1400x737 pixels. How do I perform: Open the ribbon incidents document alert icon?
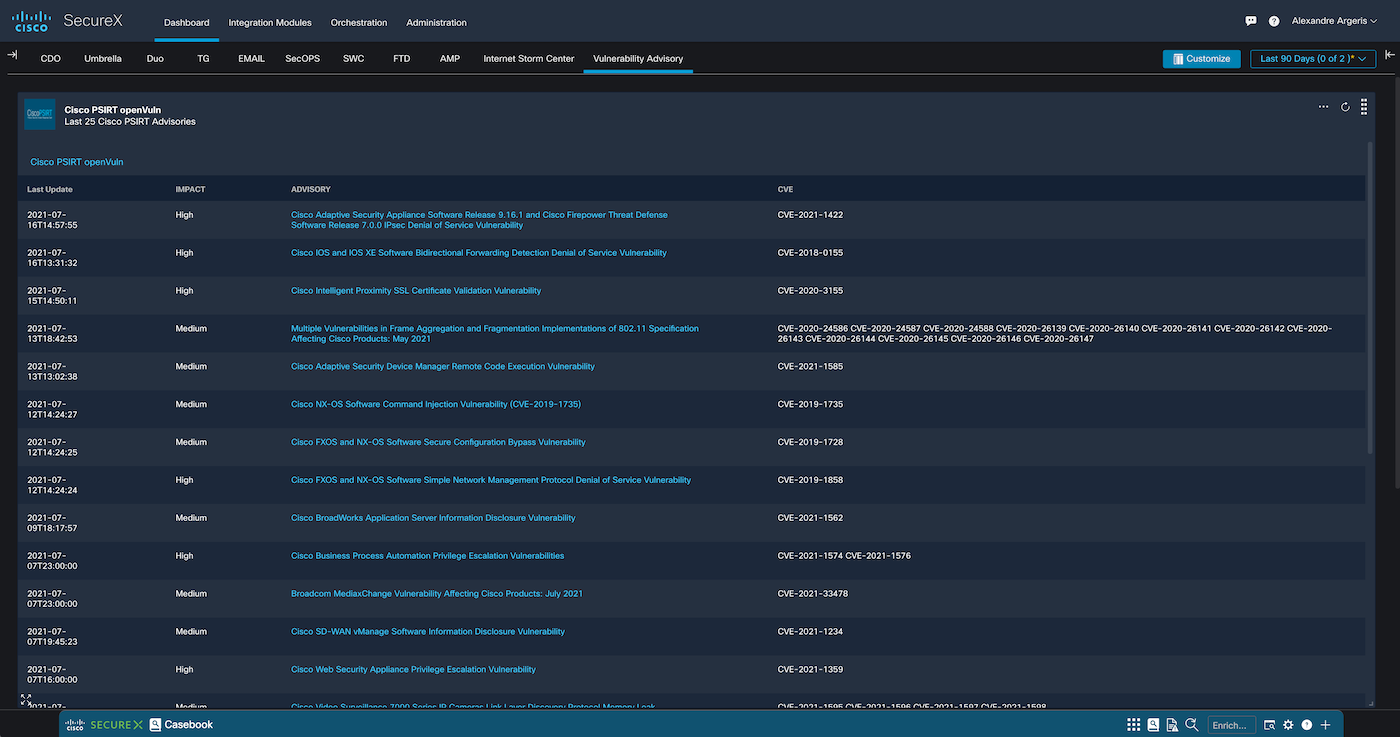[x=1172, y=725]
